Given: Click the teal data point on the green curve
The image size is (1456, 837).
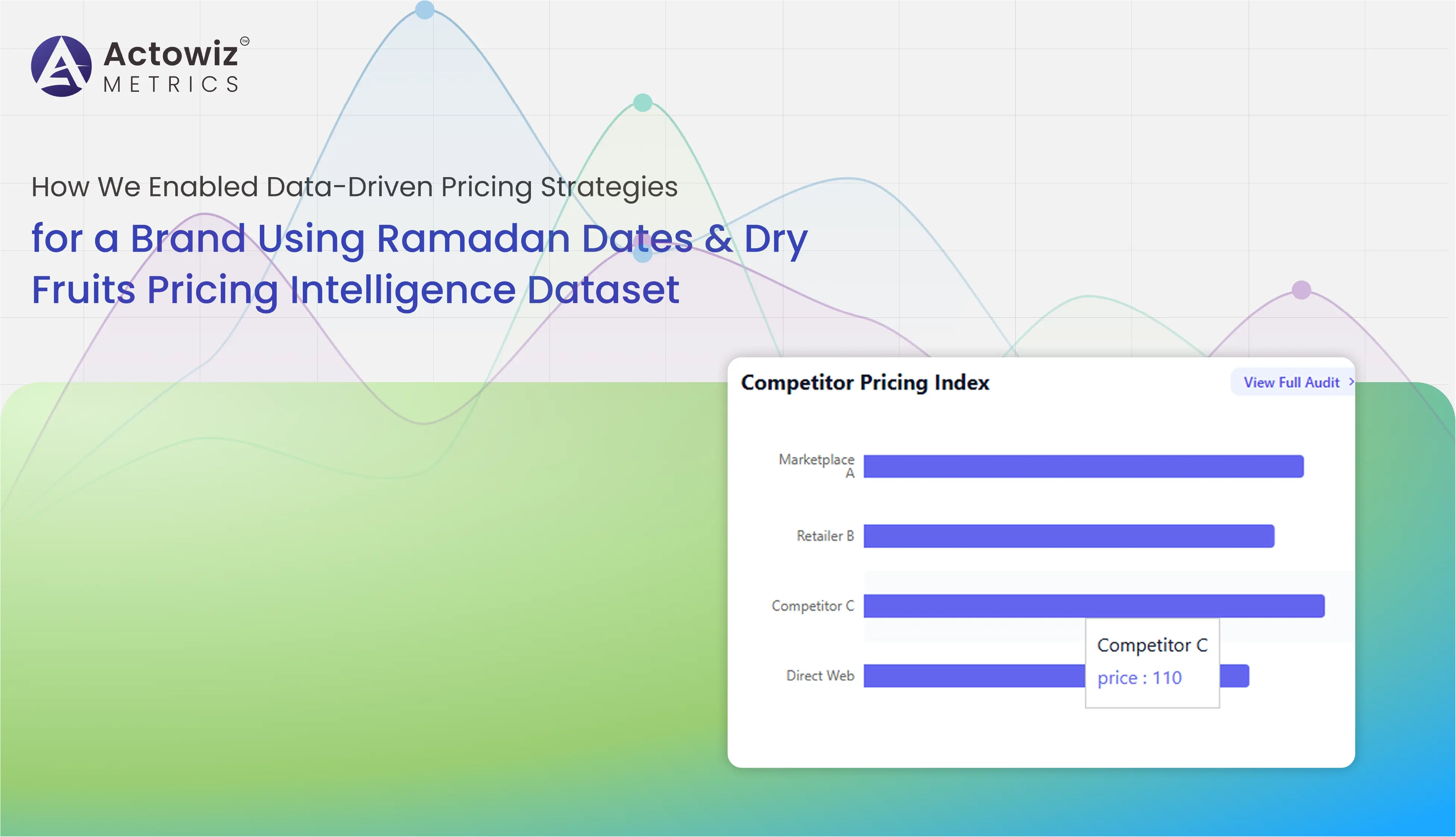Looking at the screenshot, I should click(642, 103).
